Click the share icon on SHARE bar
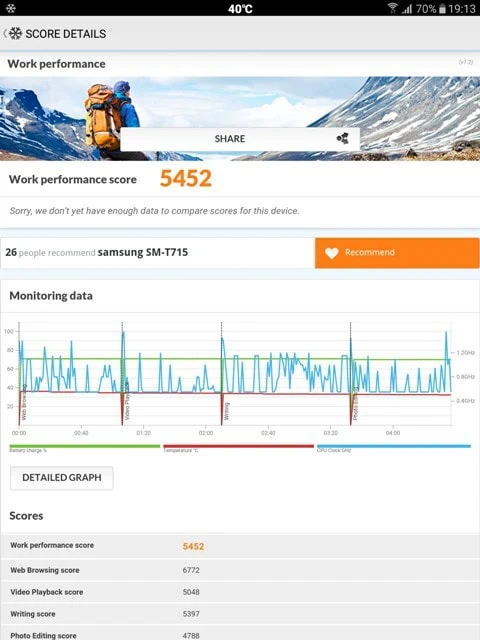 point(342,139)
